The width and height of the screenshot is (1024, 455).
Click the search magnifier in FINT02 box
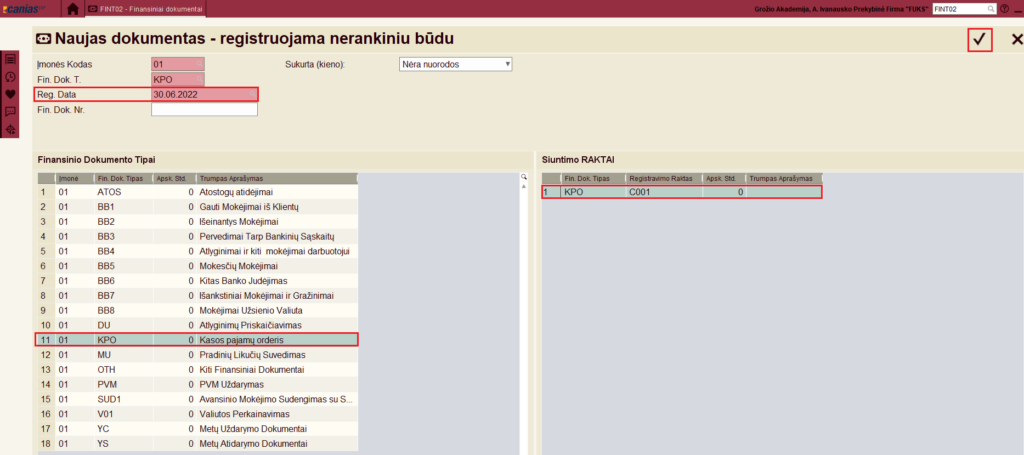click(990, 9)
